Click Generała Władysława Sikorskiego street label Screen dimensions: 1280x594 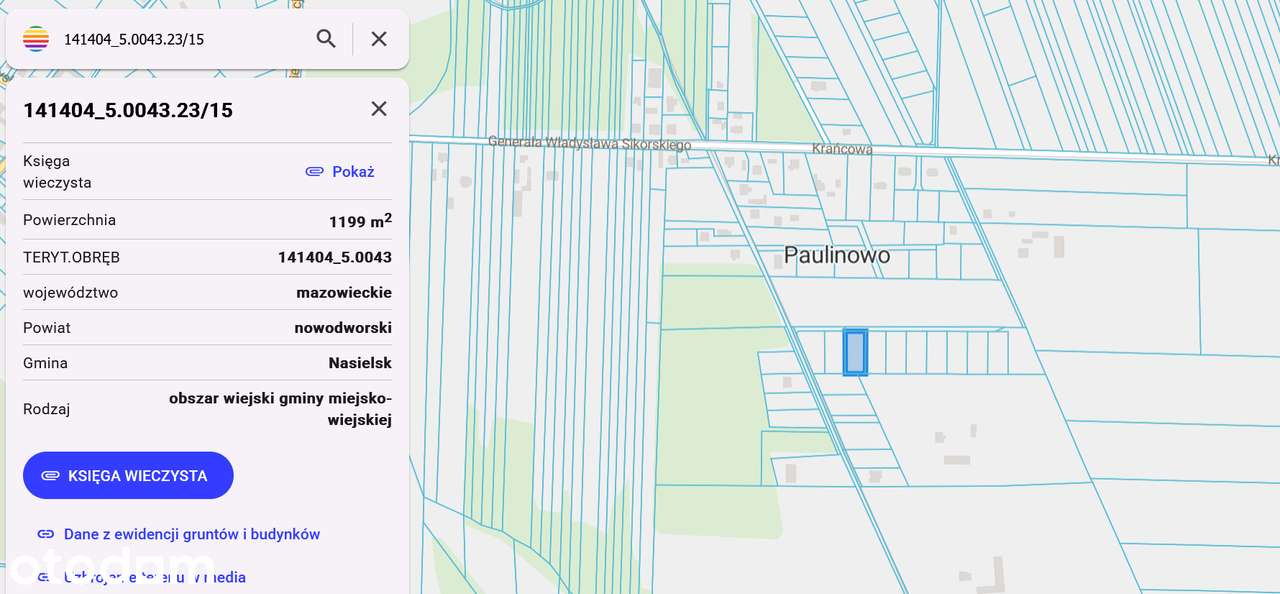(x=590, y=144)
